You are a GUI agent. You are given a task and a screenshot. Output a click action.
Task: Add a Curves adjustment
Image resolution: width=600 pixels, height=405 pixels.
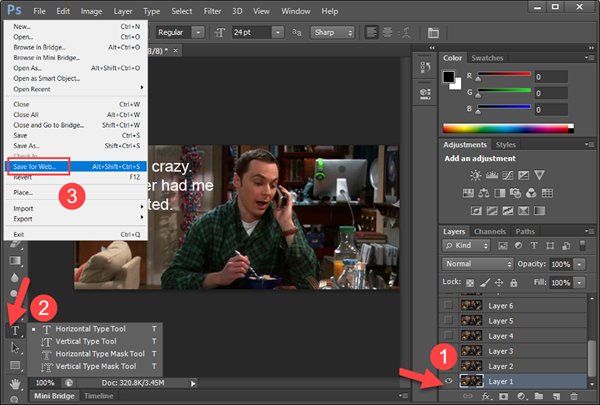[508, 175]
